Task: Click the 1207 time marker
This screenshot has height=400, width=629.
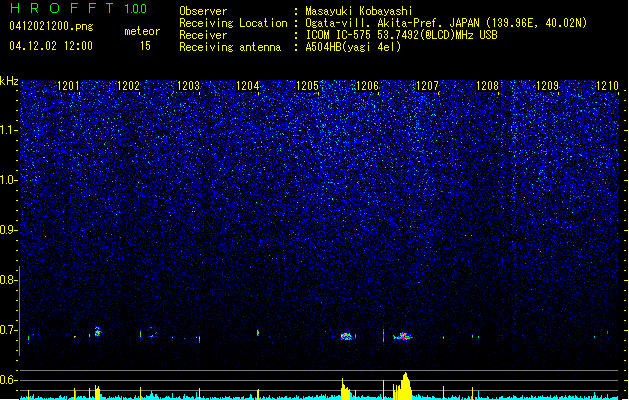Action: 427,86
